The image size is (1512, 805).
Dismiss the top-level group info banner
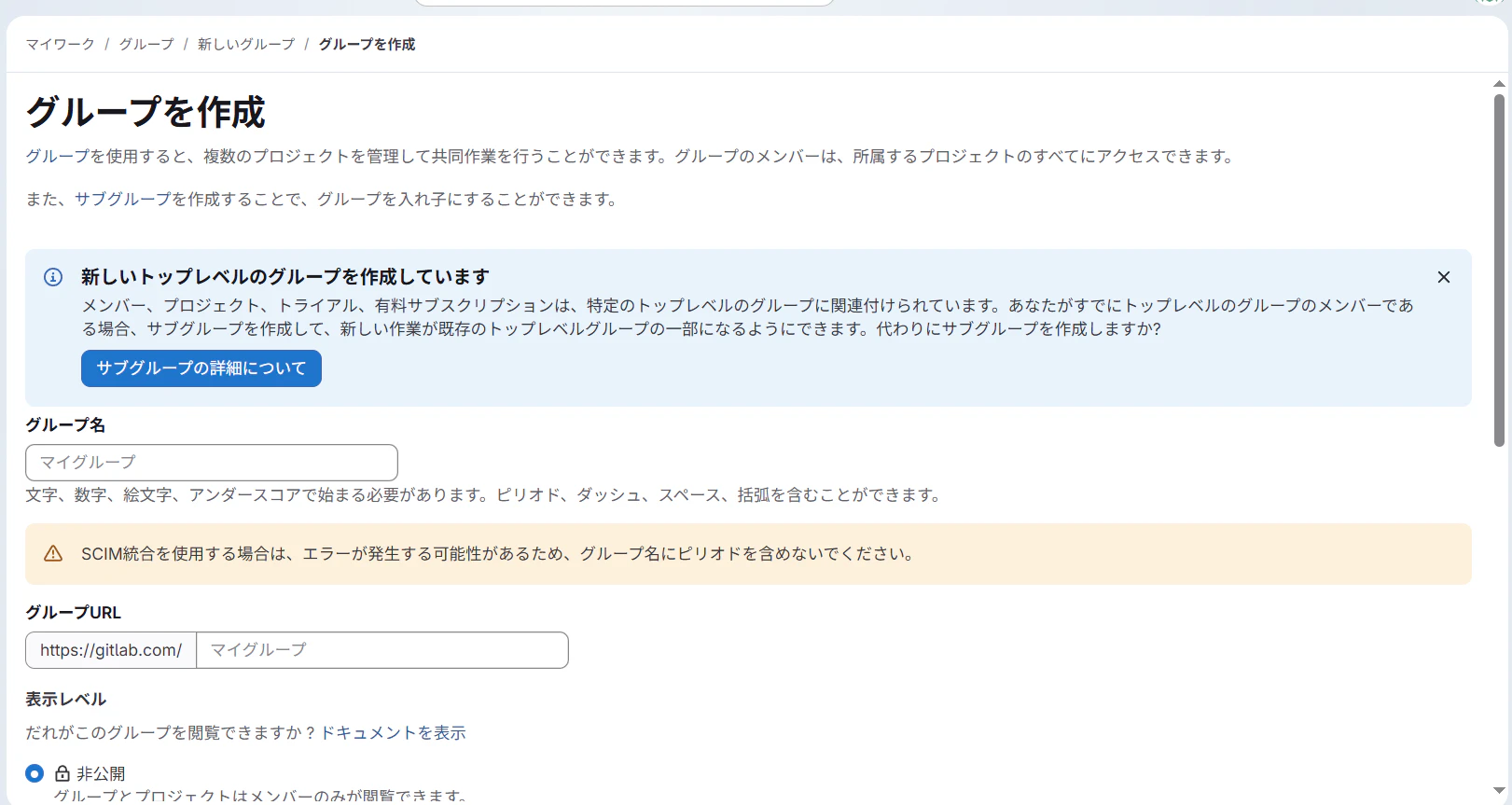click(1443, 277)
